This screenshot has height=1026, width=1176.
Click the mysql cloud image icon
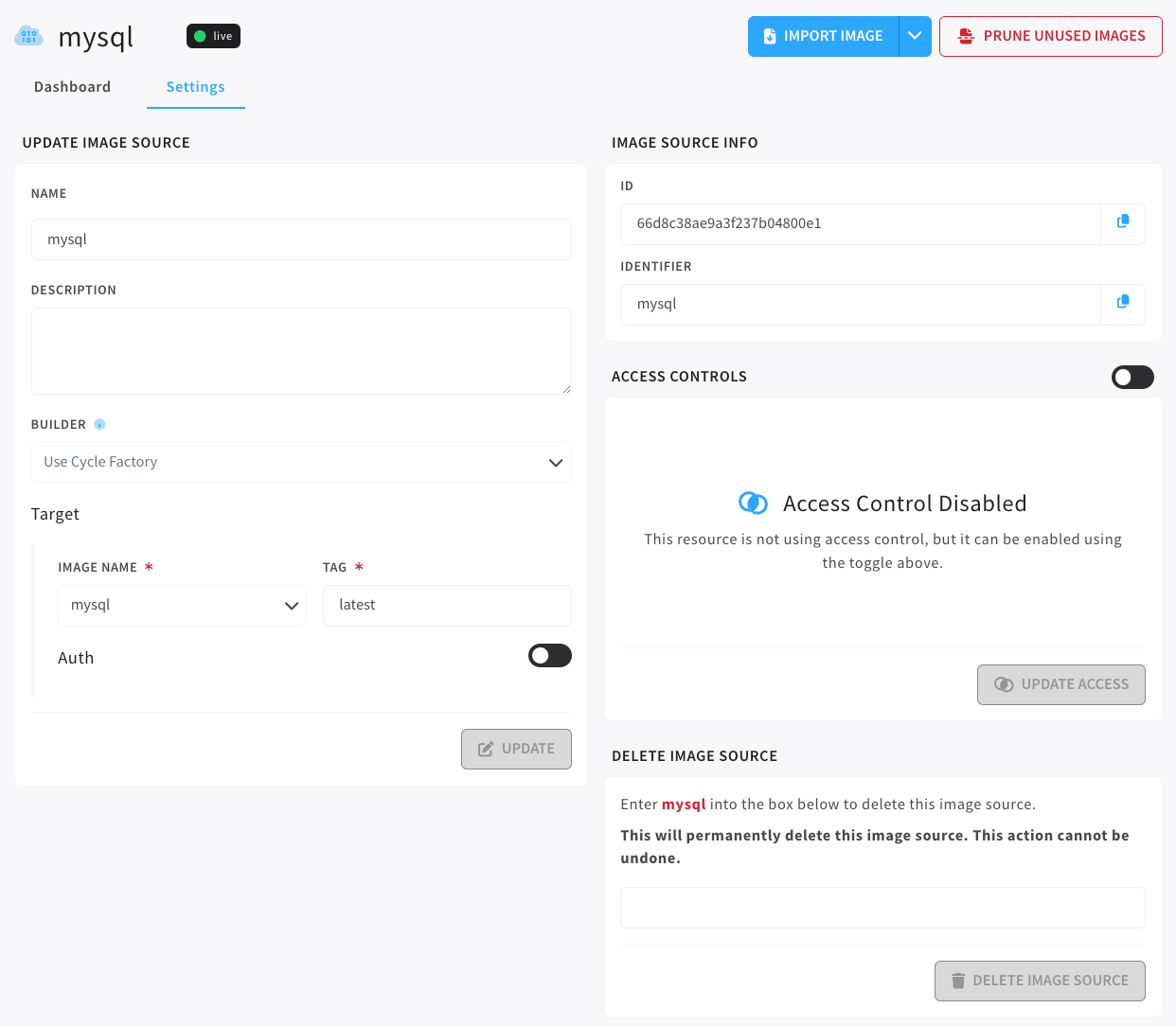click(x=29, y=36)
